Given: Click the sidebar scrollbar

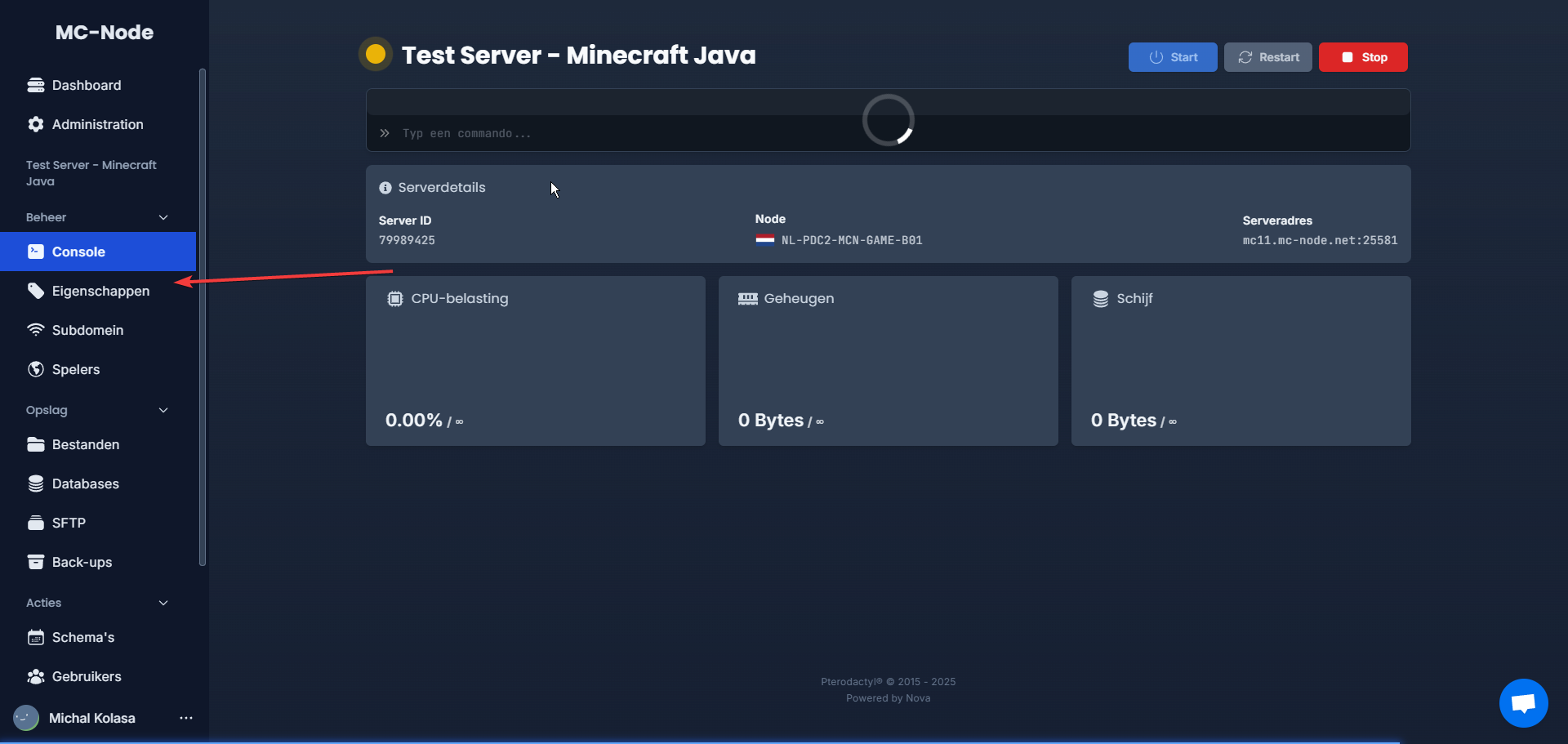Looking at the screenshot, I should [203, 317].
